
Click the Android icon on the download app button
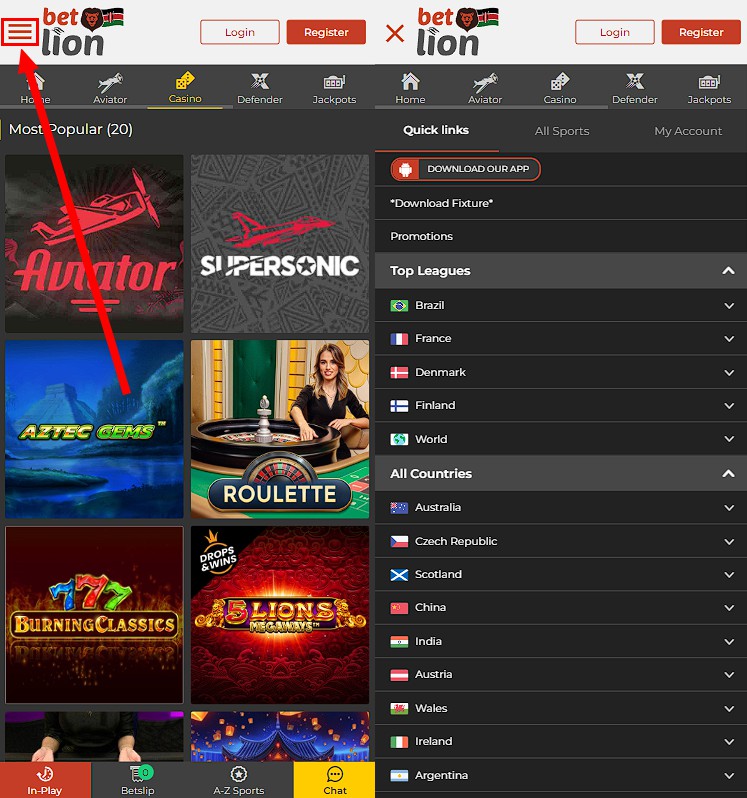click(406, 169)
